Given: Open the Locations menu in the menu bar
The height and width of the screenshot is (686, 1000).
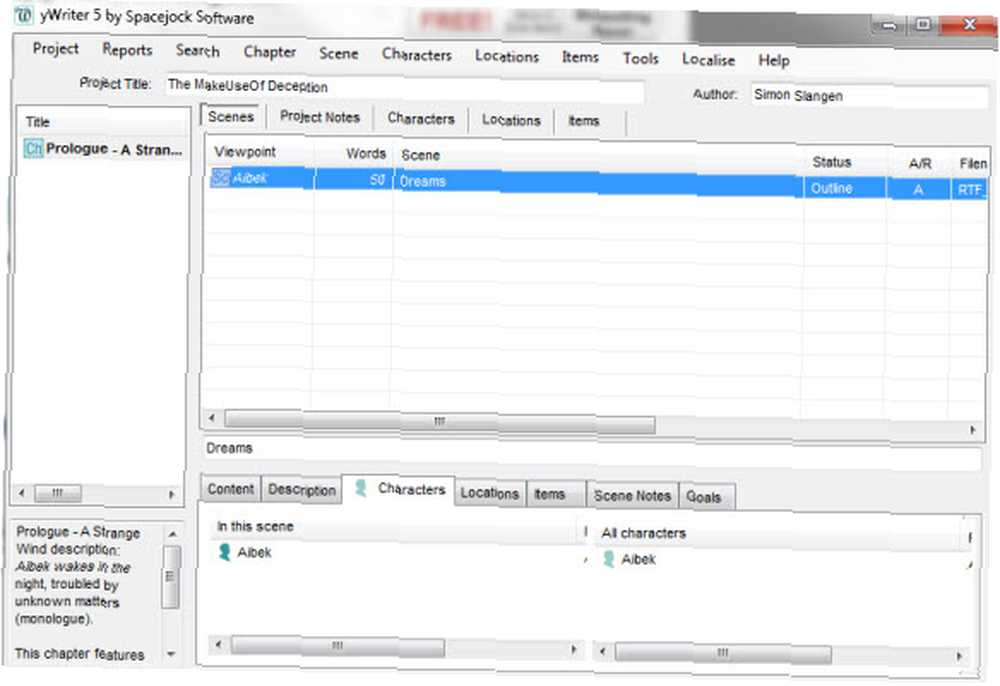Looking at the screenshot, I should click(x=507, y=56).
